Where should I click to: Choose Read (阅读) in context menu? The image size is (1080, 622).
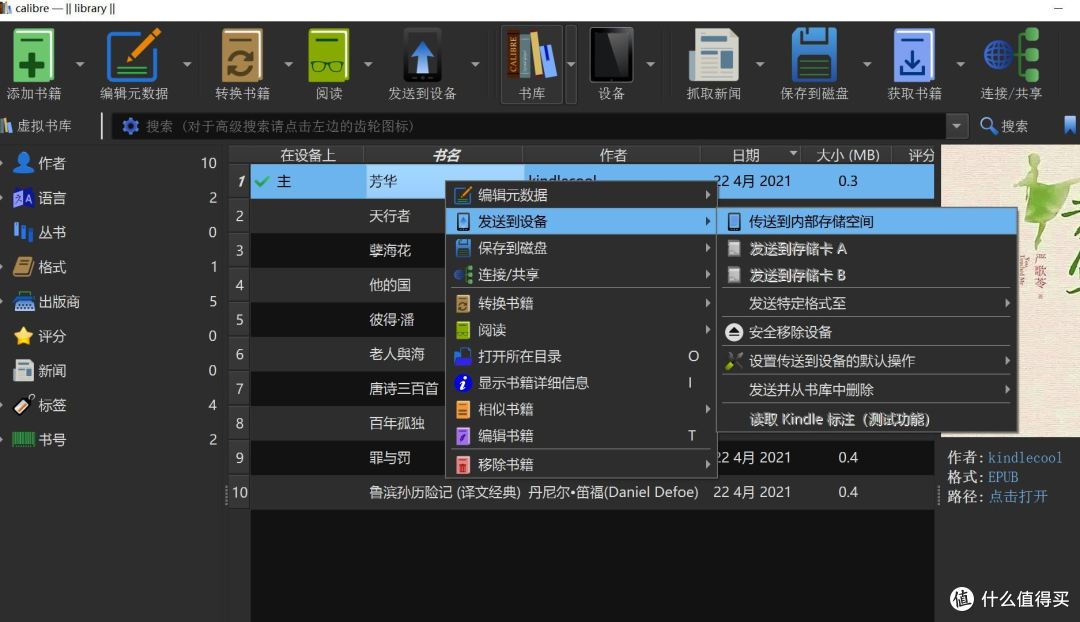tap(582, 330)
